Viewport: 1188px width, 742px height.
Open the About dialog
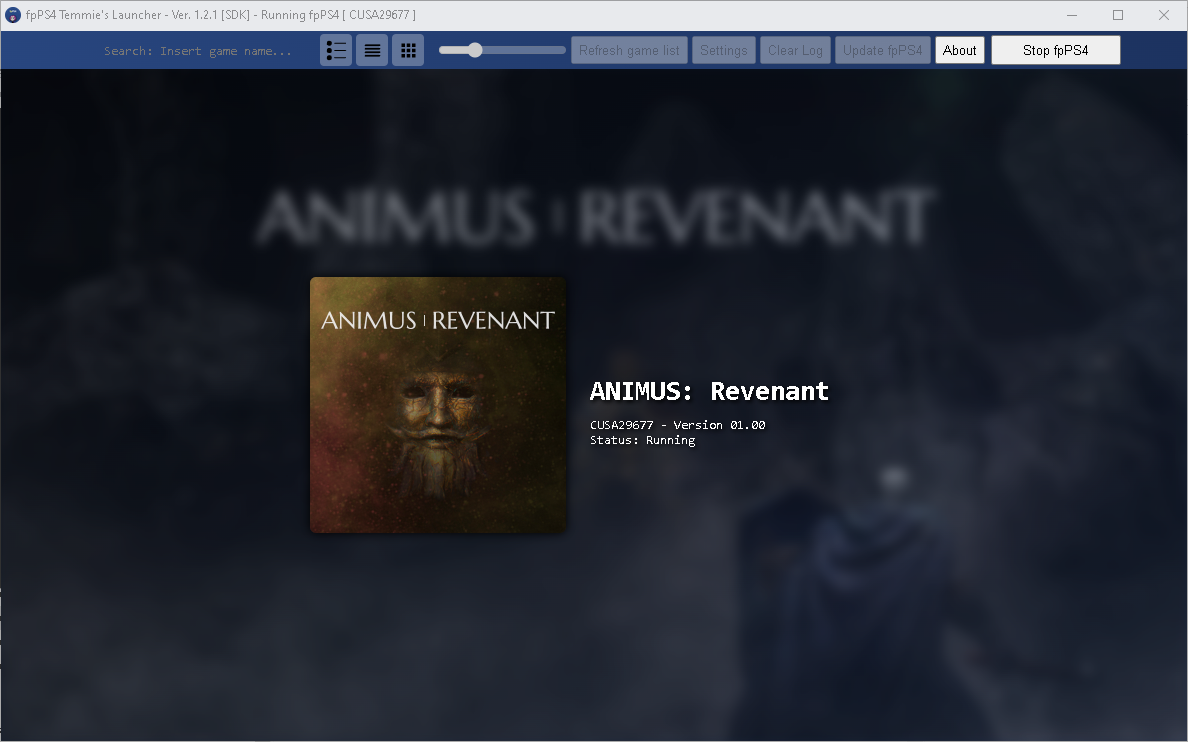click(959, 49)
